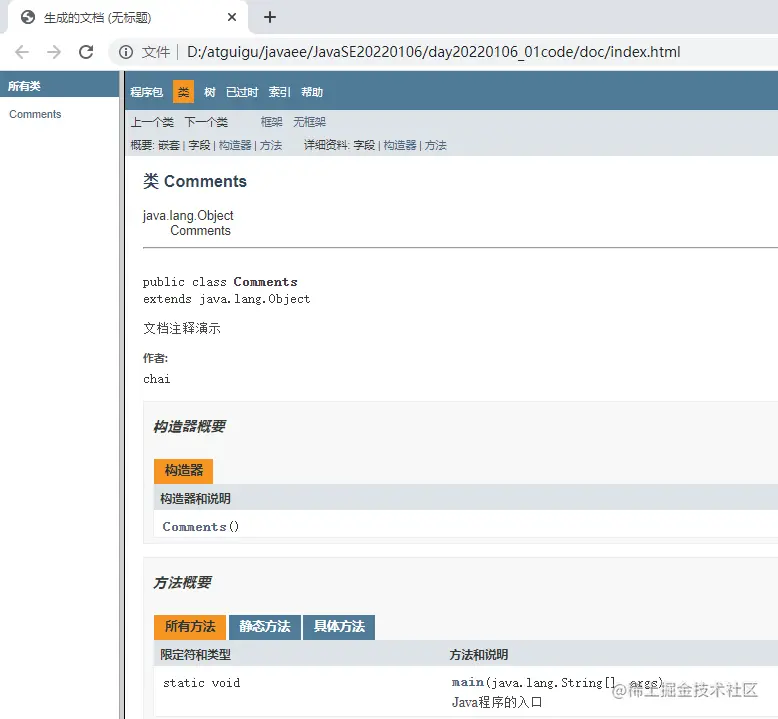Jump to 构造器 in the 概要 links
This screenshot has width=778, height=719.
(235, 145)
